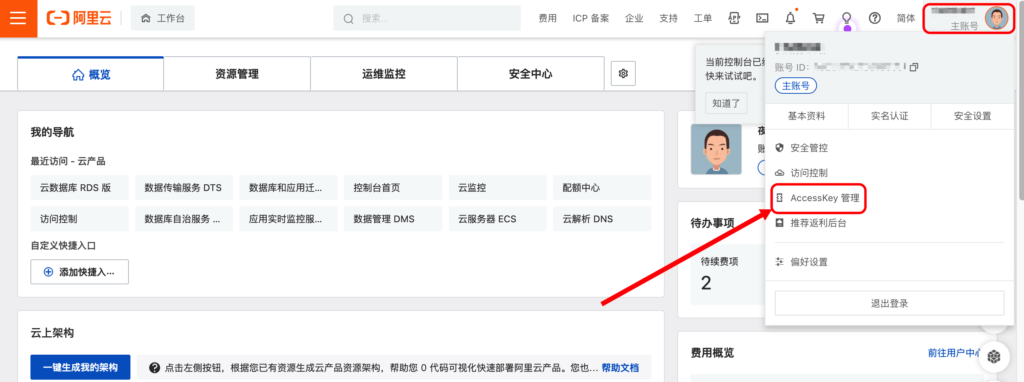Focus the top 搜索 search field
Viewport: 1024px width, 382px height.
[x=427, y=18]
